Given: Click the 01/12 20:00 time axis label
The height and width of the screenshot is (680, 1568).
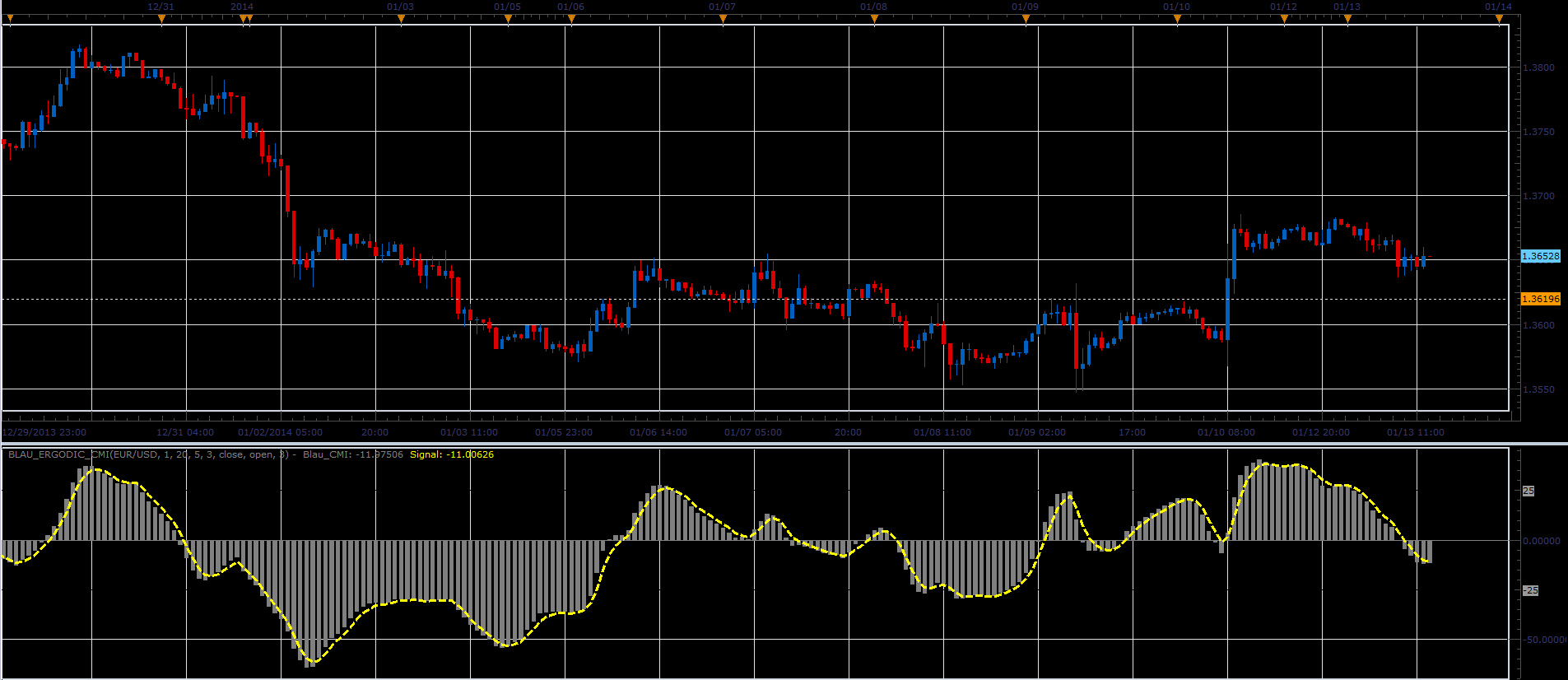Looking at the screenshot, I should (1321, 432).
